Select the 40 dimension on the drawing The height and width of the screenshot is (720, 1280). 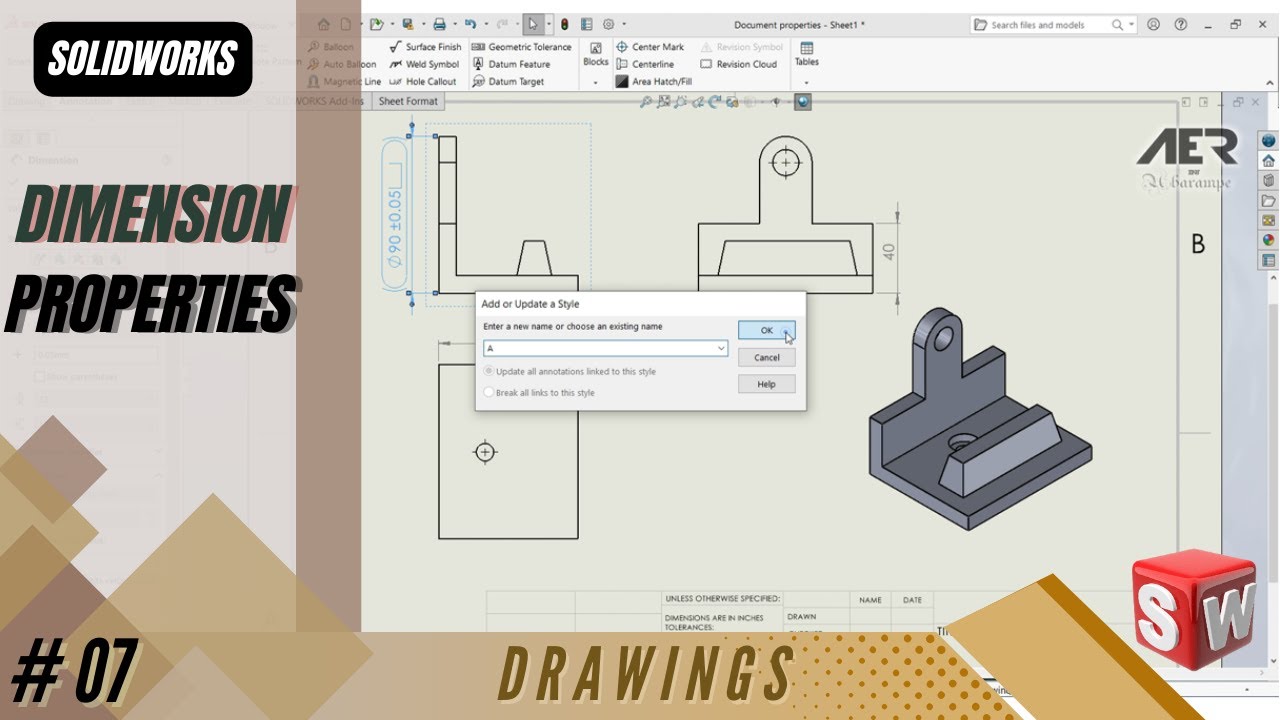[889, 251]
